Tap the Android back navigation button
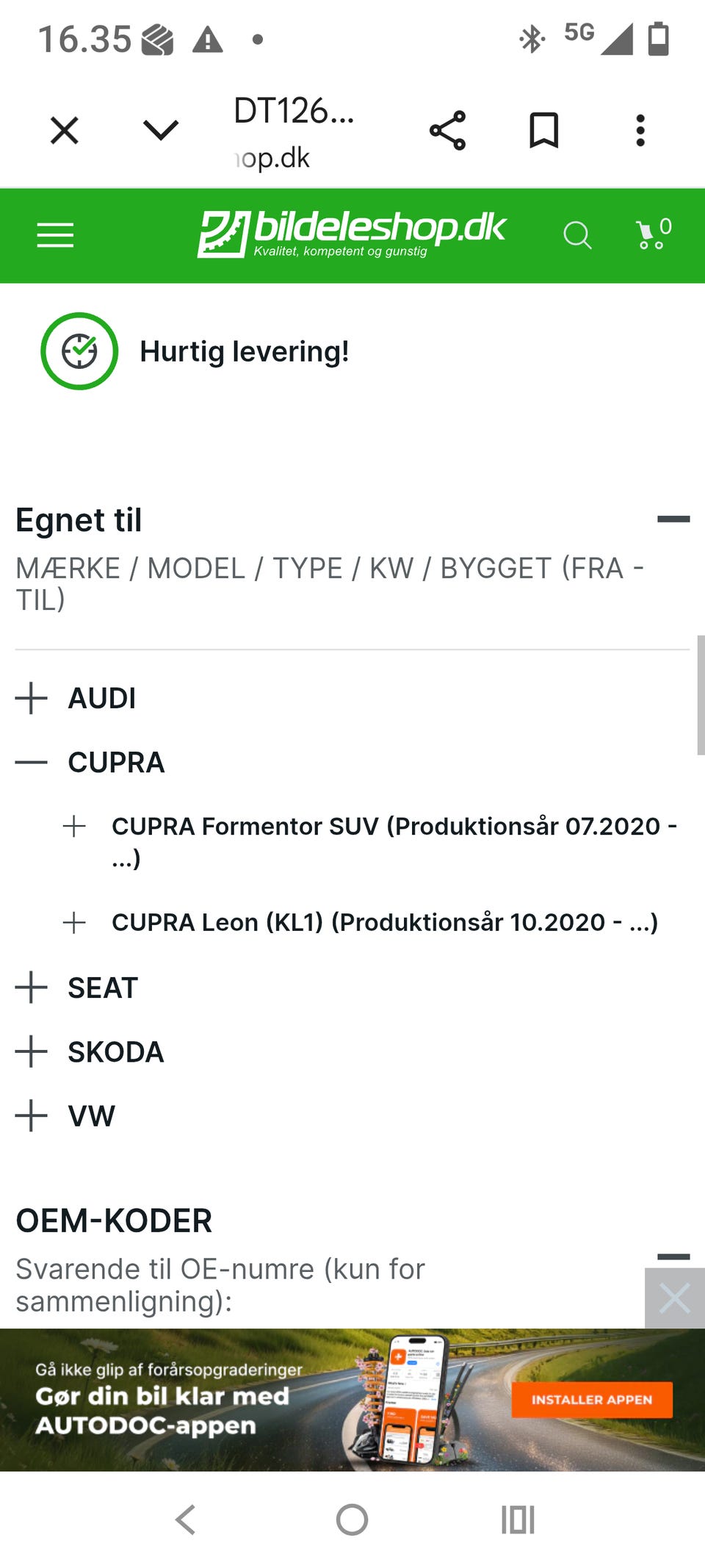The image size is (705, 1568). (186, 1520)
